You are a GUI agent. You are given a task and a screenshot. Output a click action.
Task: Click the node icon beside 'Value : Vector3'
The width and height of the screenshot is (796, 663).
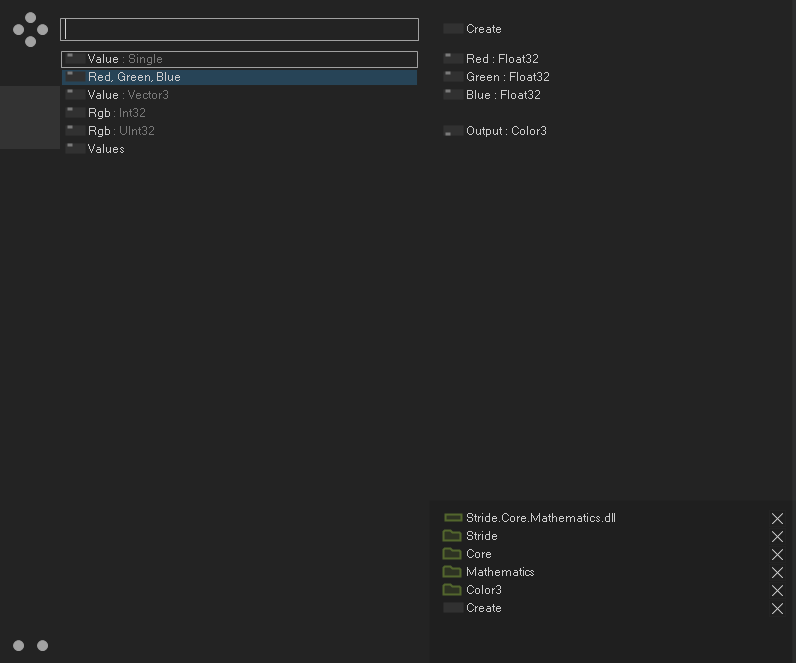(x=75, y=95)
